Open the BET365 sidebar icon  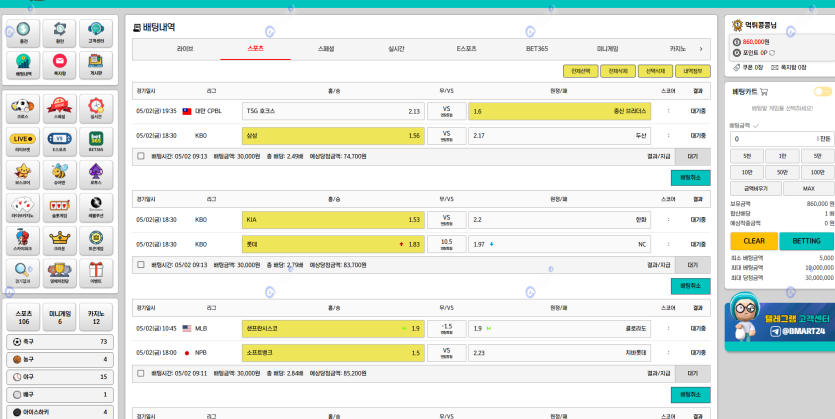tap(96, 141)
